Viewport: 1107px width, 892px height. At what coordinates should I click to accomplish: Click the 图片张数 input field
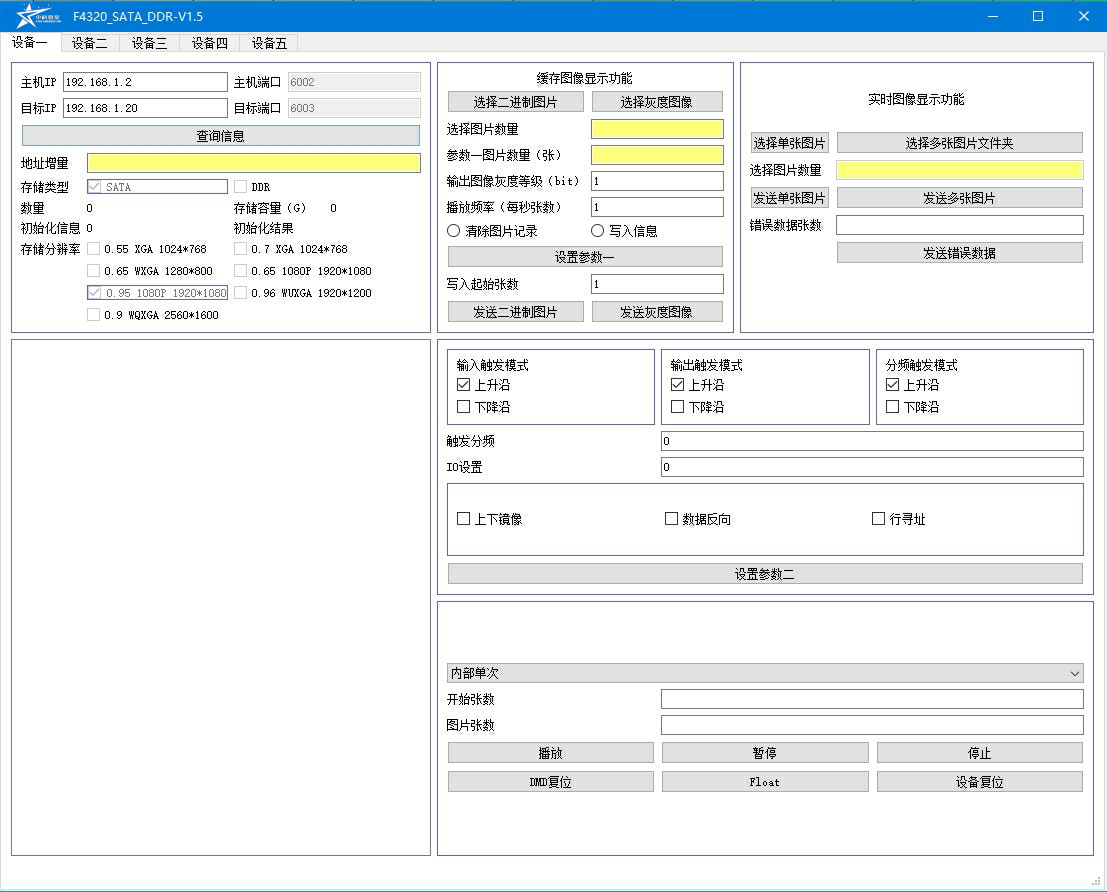872,725
